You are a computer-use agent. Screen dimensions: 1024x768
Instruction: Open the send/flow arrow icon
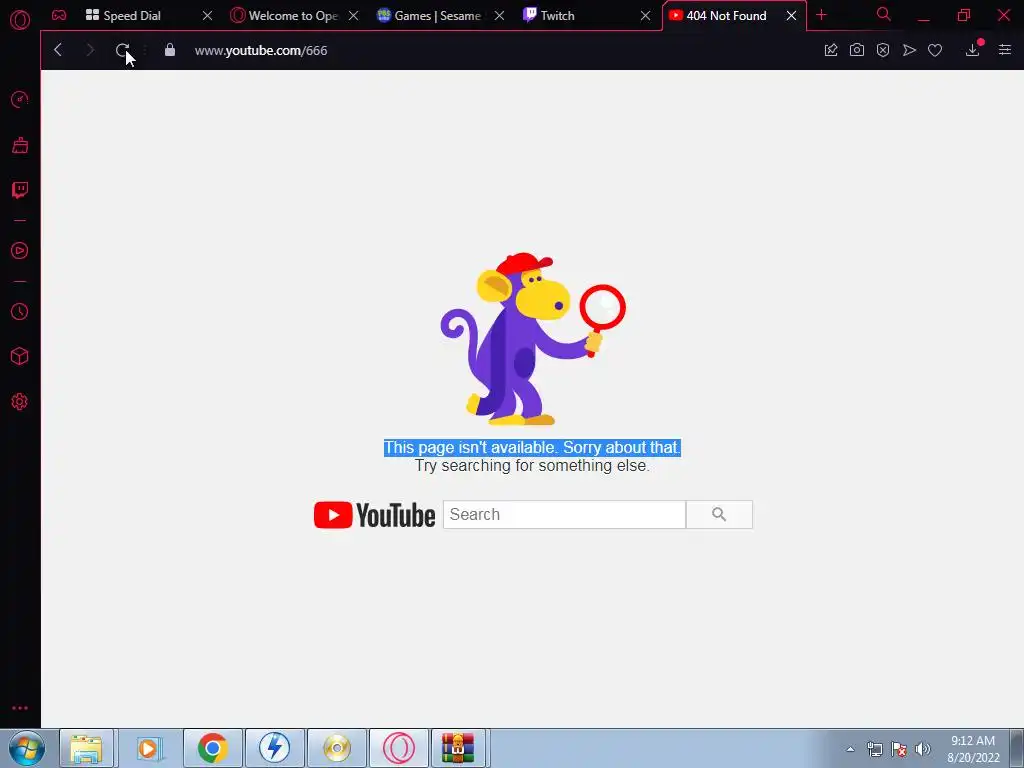coord(909,50)
